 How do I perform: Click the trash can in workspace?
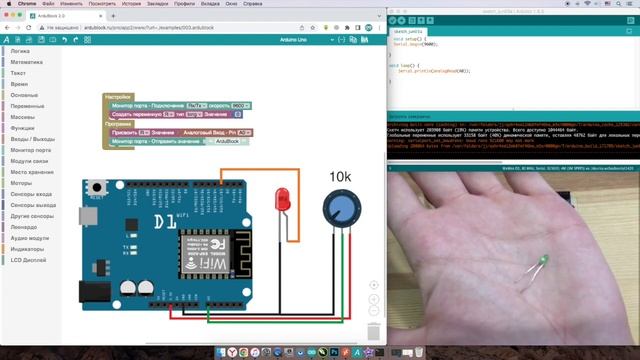(x=373, y=331)
